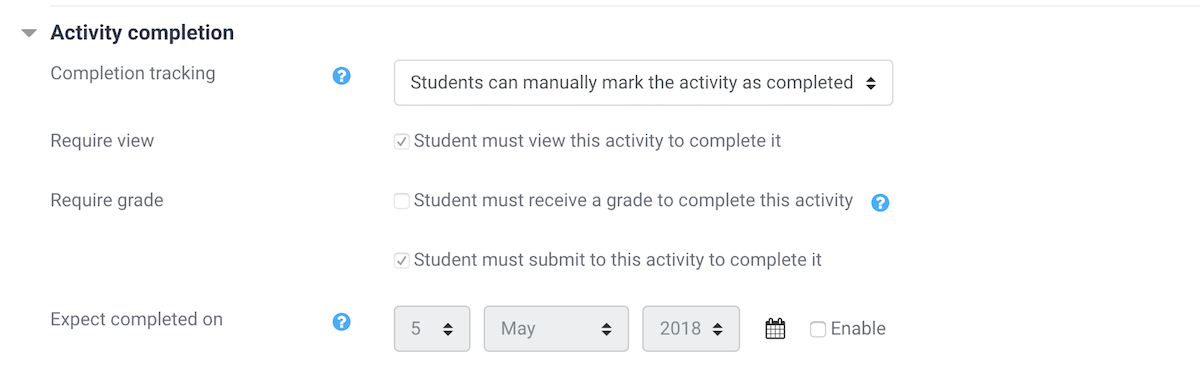This screenshot has width=1200, height=373.
Task: Open help for Expect completed on
Action: [341, 322]
